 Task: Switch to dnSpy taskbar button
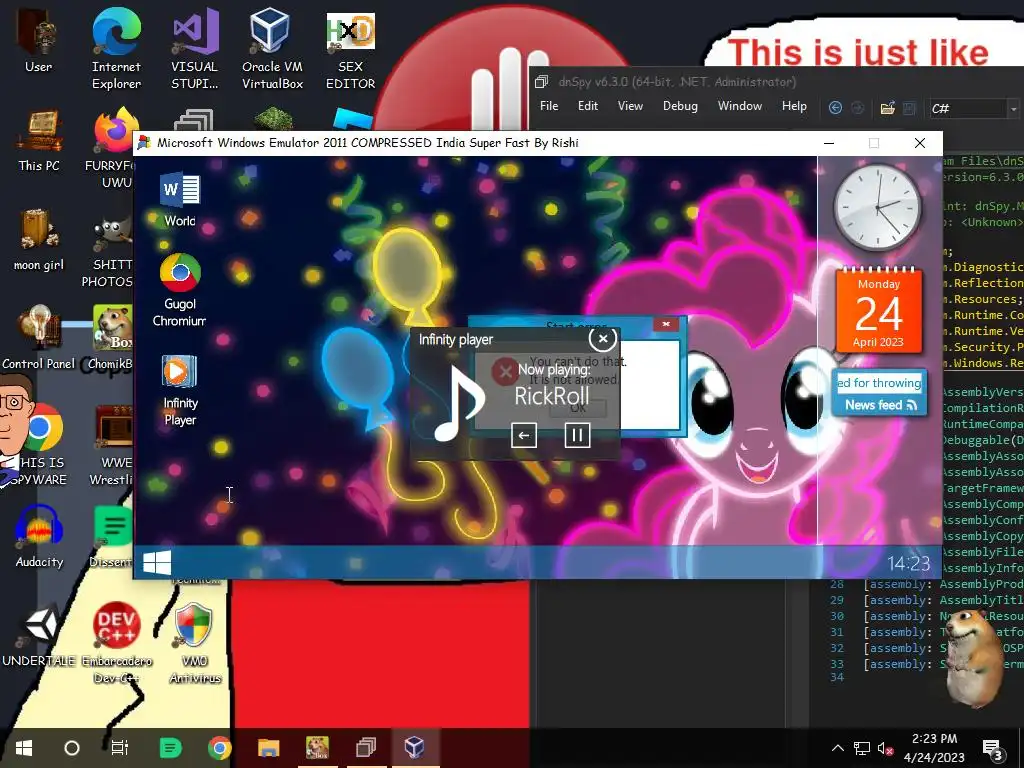(x=366, y=748)
